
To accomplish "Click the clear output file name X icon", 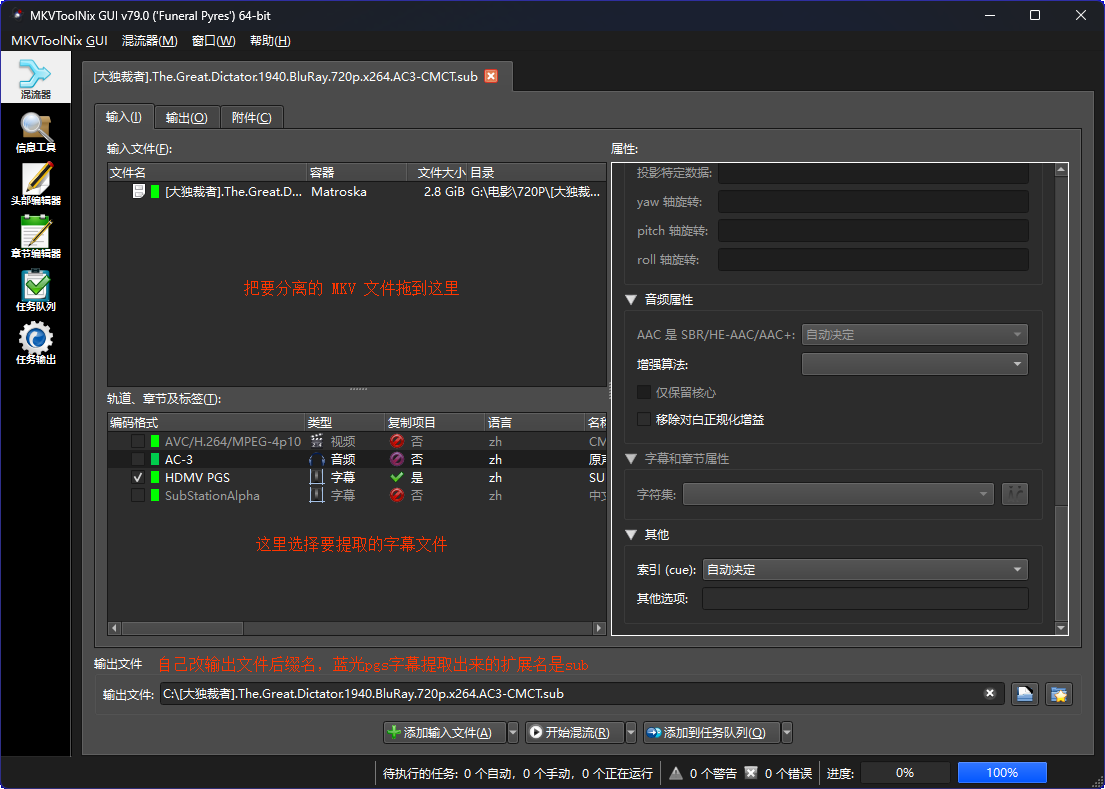I will pos(989,693).
